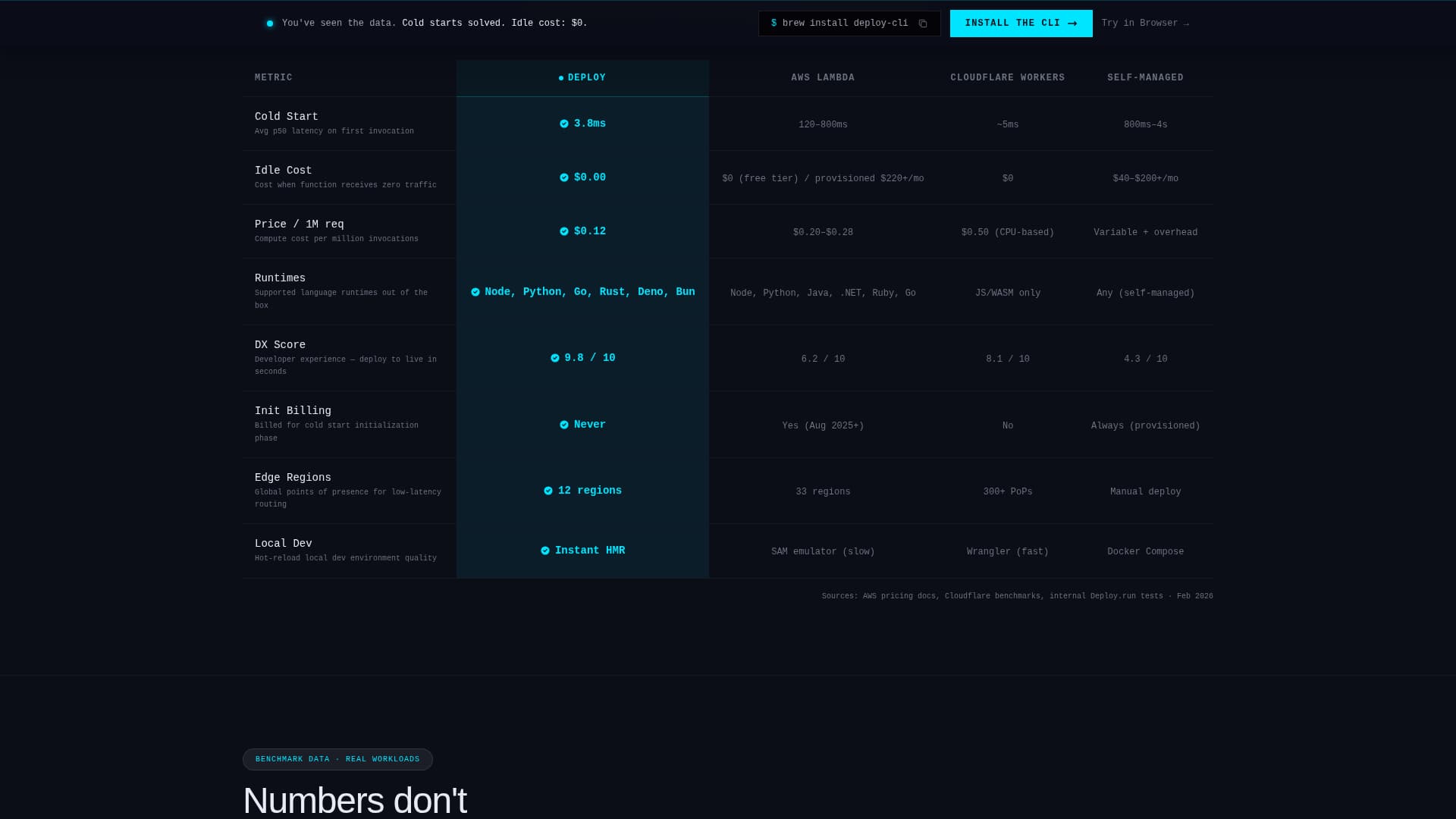
Task: Click the Runtimes row label
Action: (281, 278)
